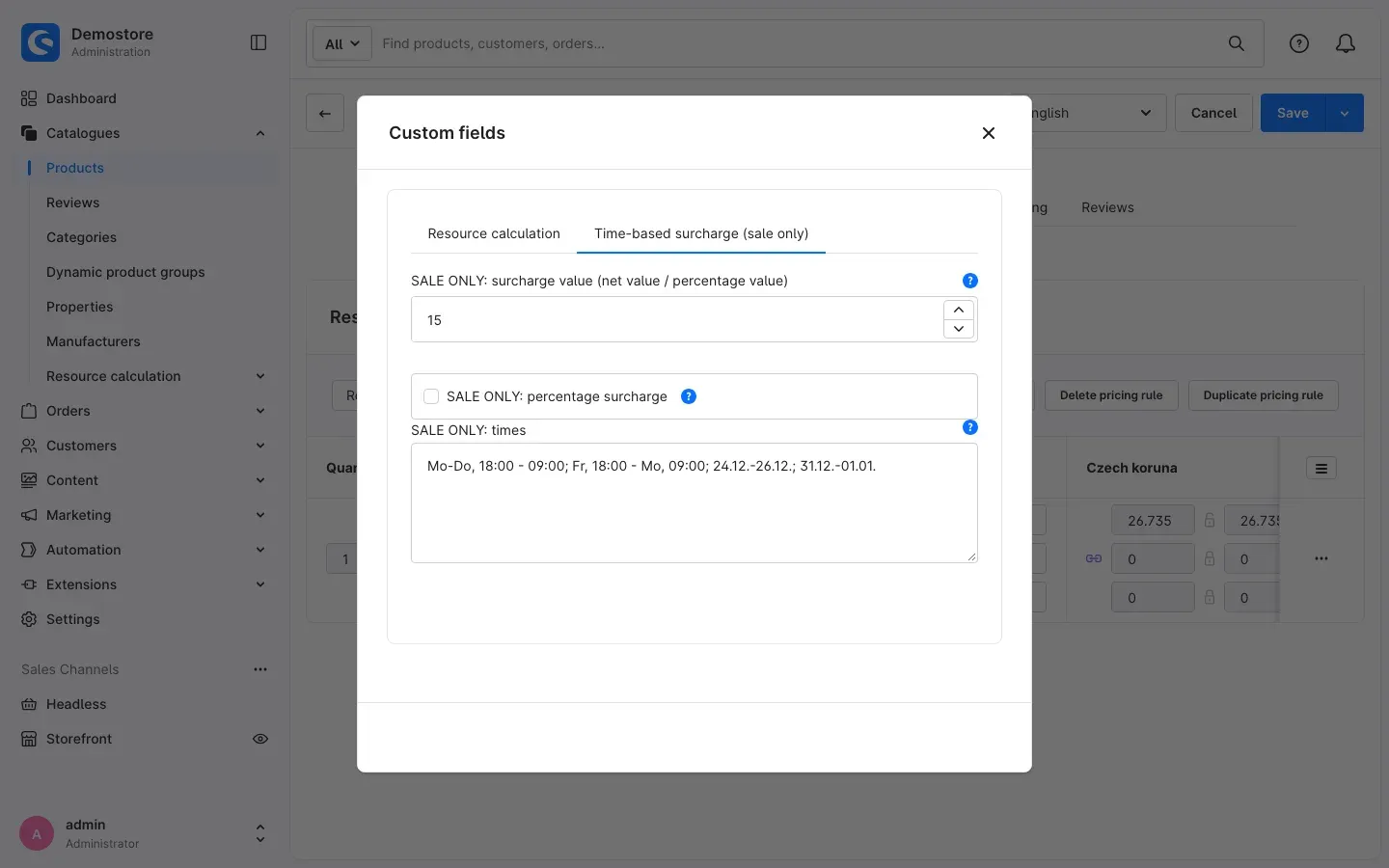Click Duplicate pricing rule button
Screen dimensions: 1389x868
pos(1263,395)
